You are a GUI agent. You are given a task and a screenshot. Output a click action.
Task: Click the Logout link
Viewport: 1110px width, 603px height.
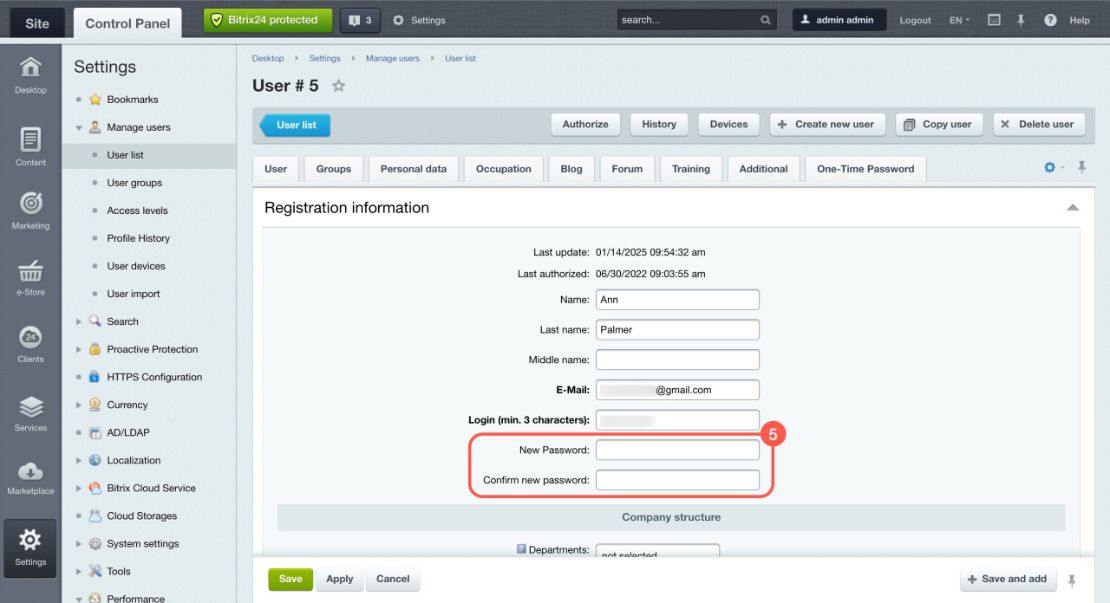tap(915, 20)
